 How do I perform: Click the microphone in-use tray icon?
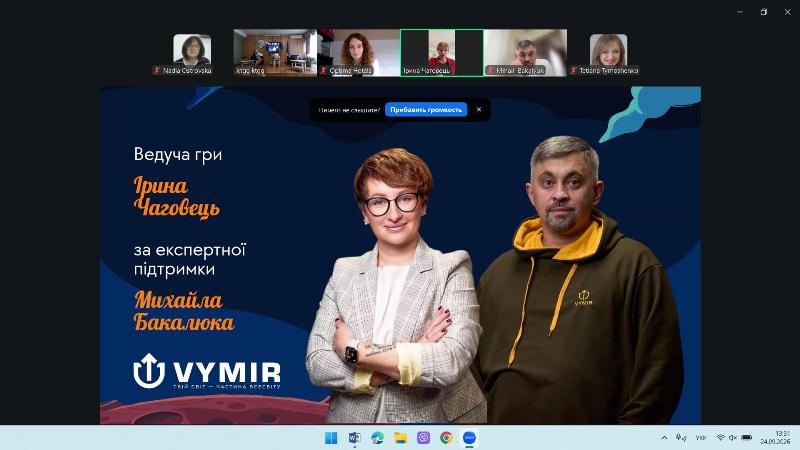(681, 438)
